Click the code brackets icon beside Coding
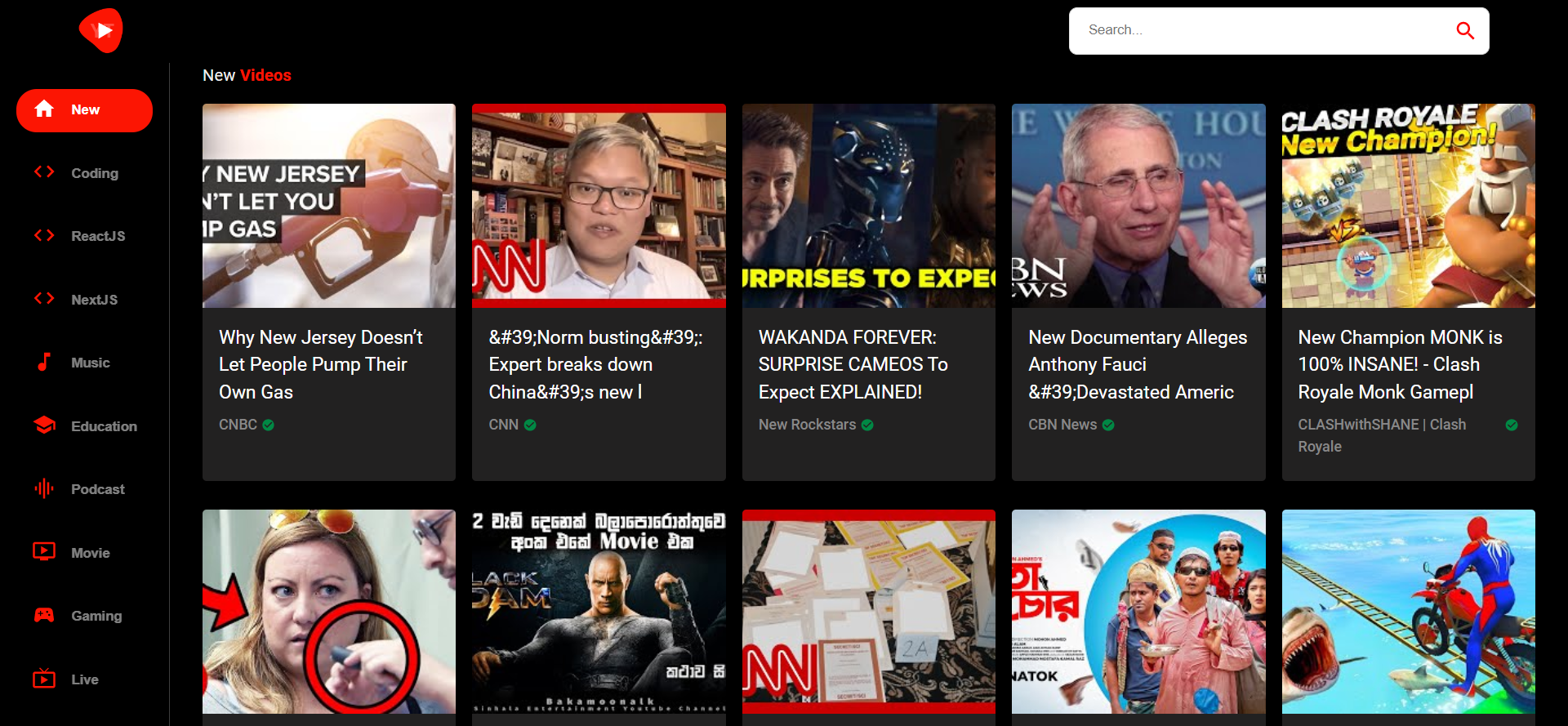Screen dimensions: 1568x726 pos(44,171)
